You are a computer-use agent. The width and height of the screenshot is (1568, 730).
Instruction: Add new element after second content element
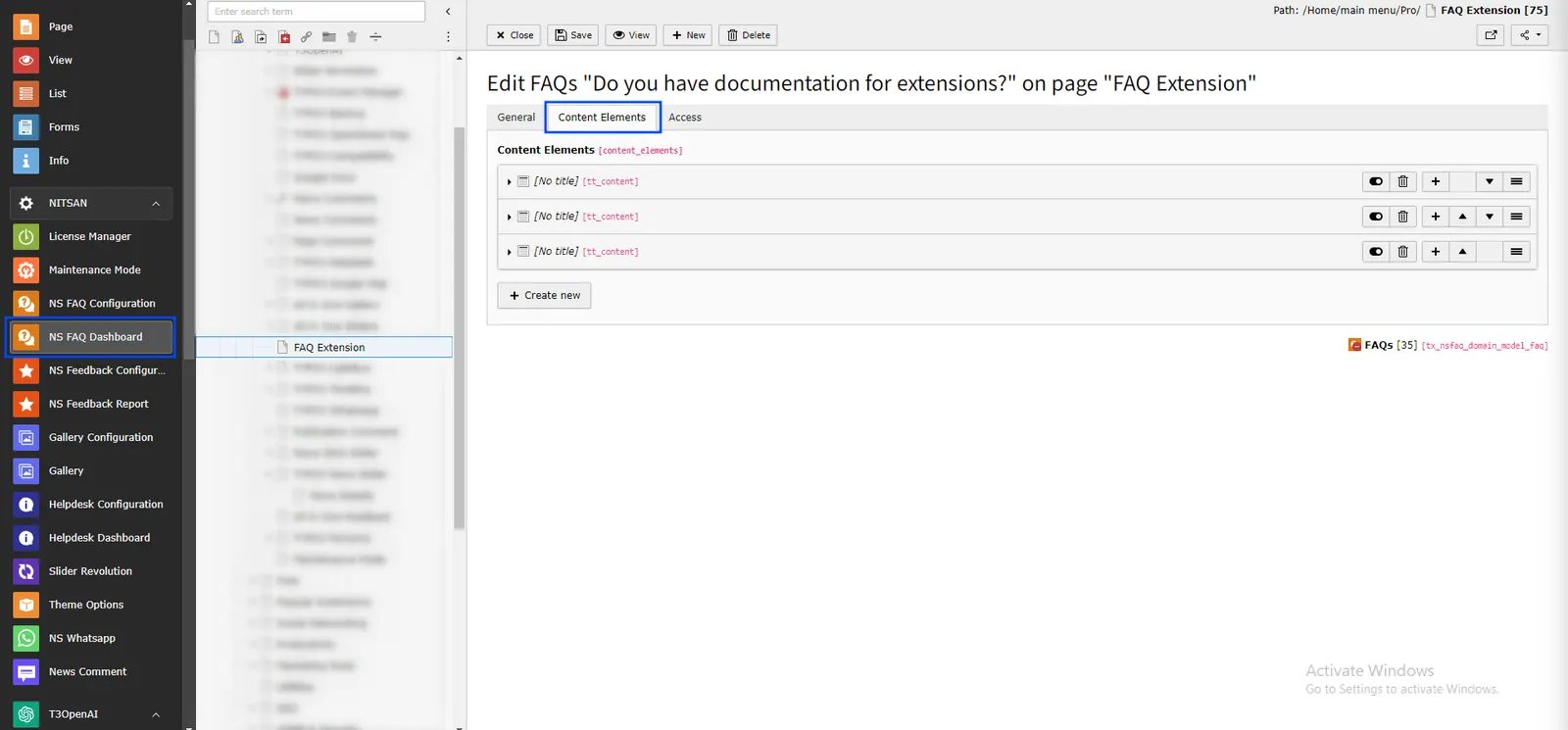pos(1436,217)
